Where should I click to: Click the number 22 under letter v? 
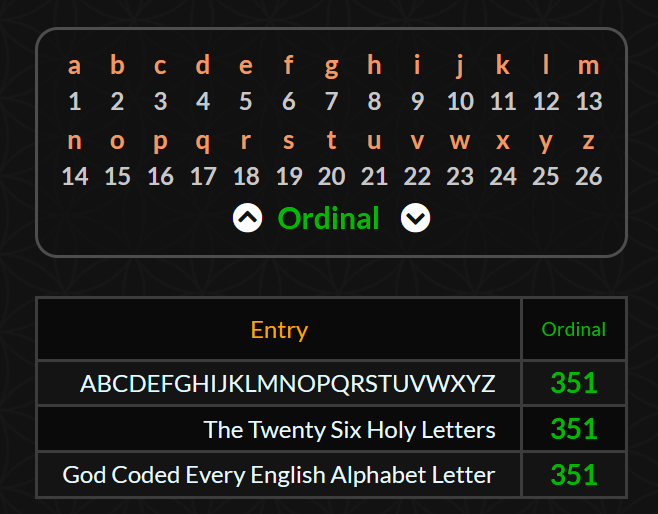417,176
